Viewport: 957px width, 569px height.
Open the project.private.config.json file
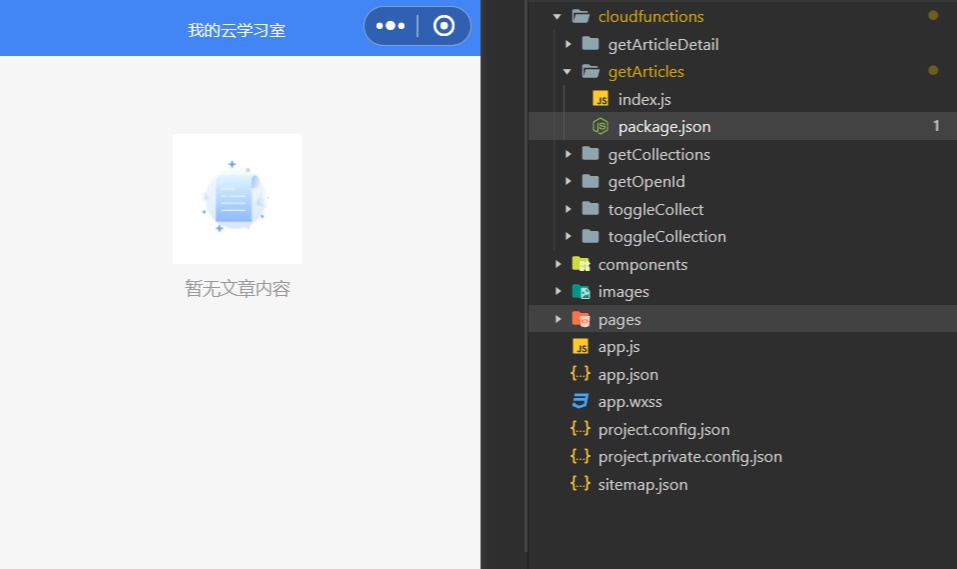click(x=690, y=457)
